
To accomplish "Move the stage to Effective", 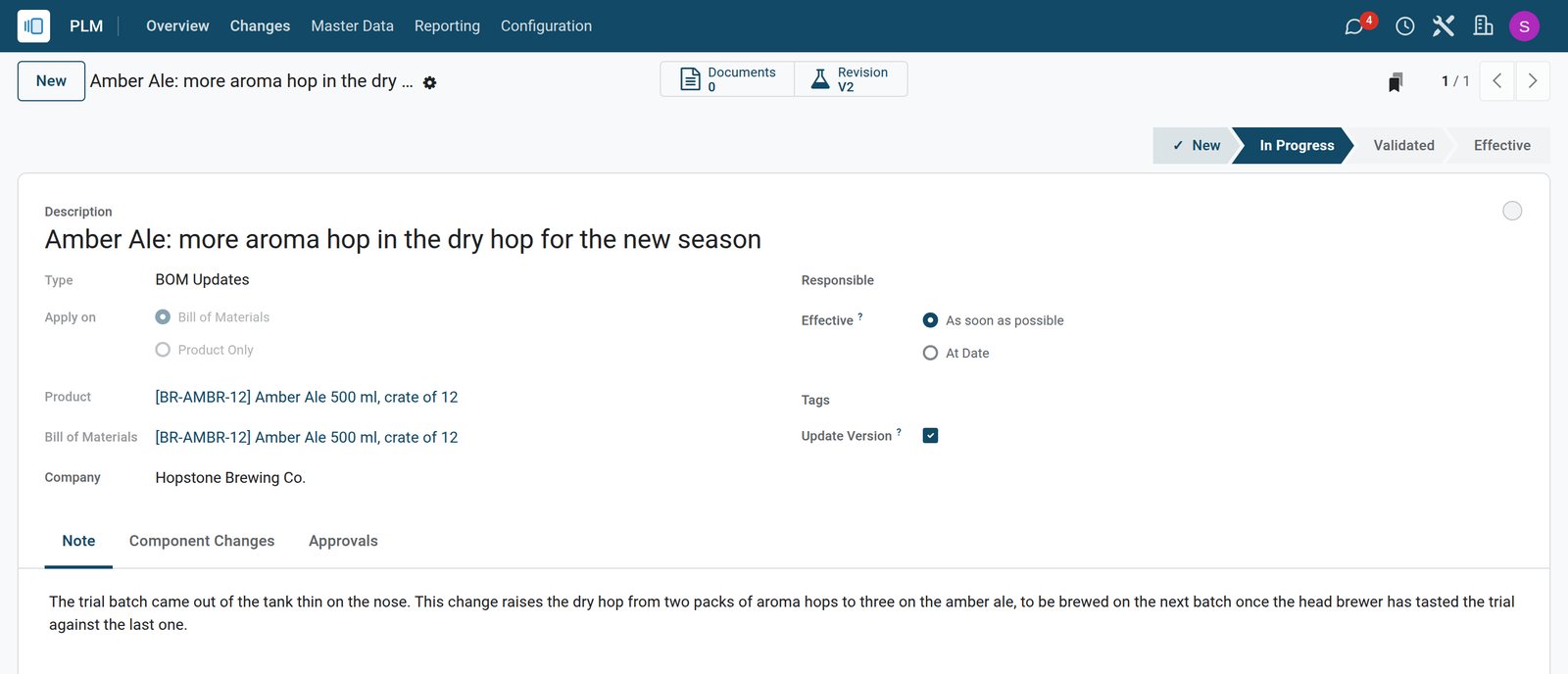I will pyautogui.click(x=1501, y=145).
